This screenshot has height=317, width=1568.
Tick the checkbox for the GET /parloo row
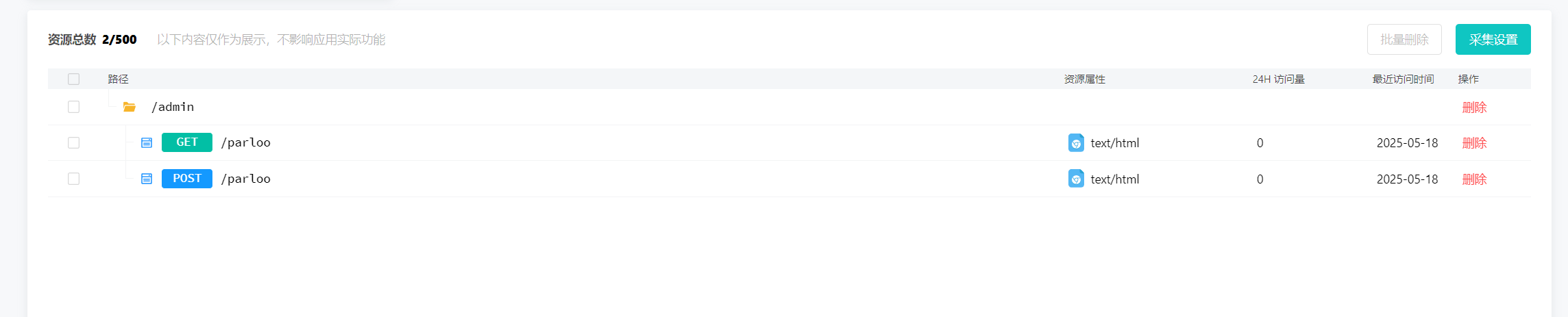(74, 143)
